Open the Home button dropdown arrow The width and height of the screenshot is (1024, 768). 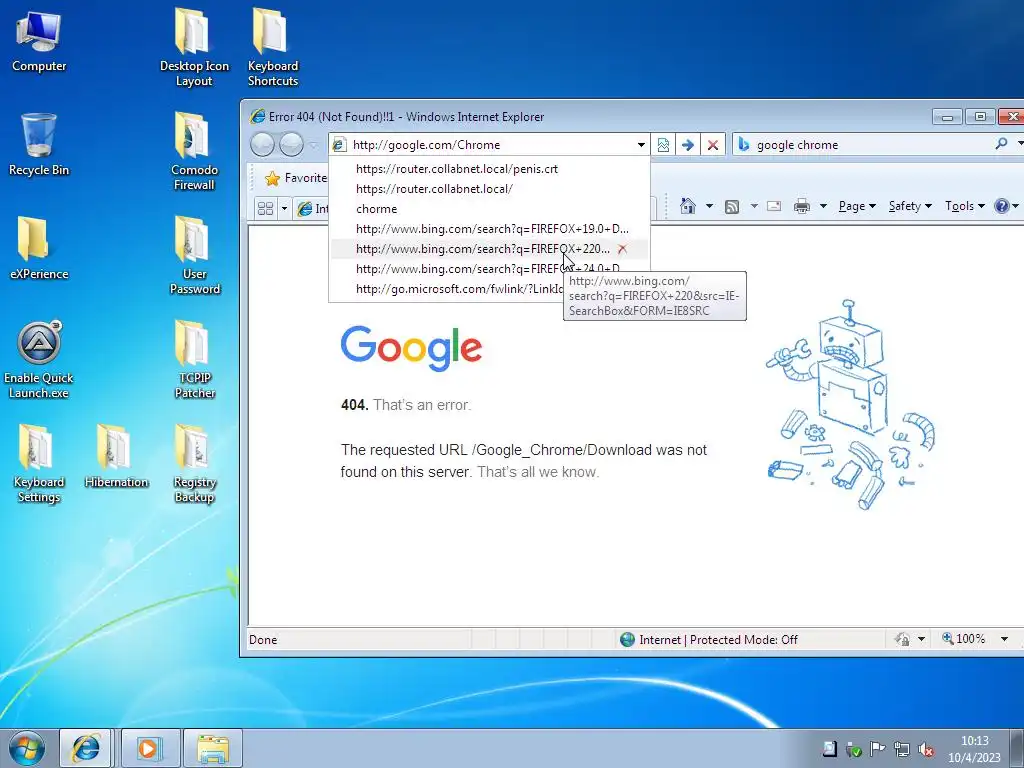[x=709, y=206]
